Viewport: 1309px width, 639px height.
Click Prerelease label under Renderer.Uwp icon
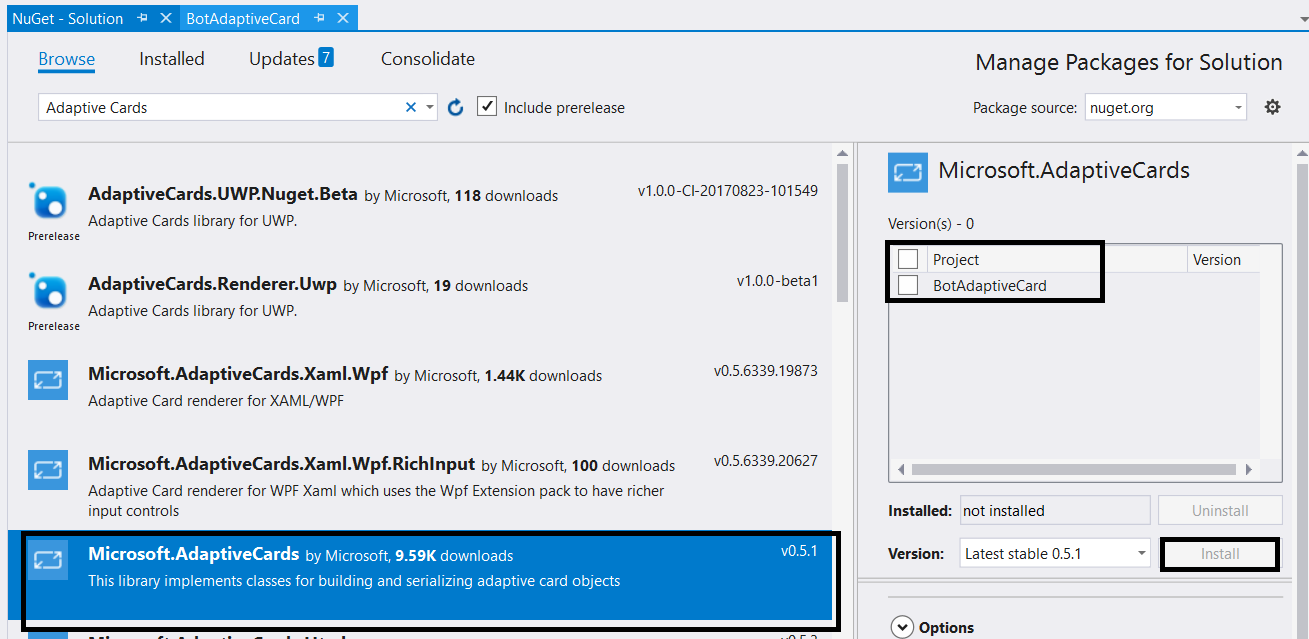[x=54, y=326]
